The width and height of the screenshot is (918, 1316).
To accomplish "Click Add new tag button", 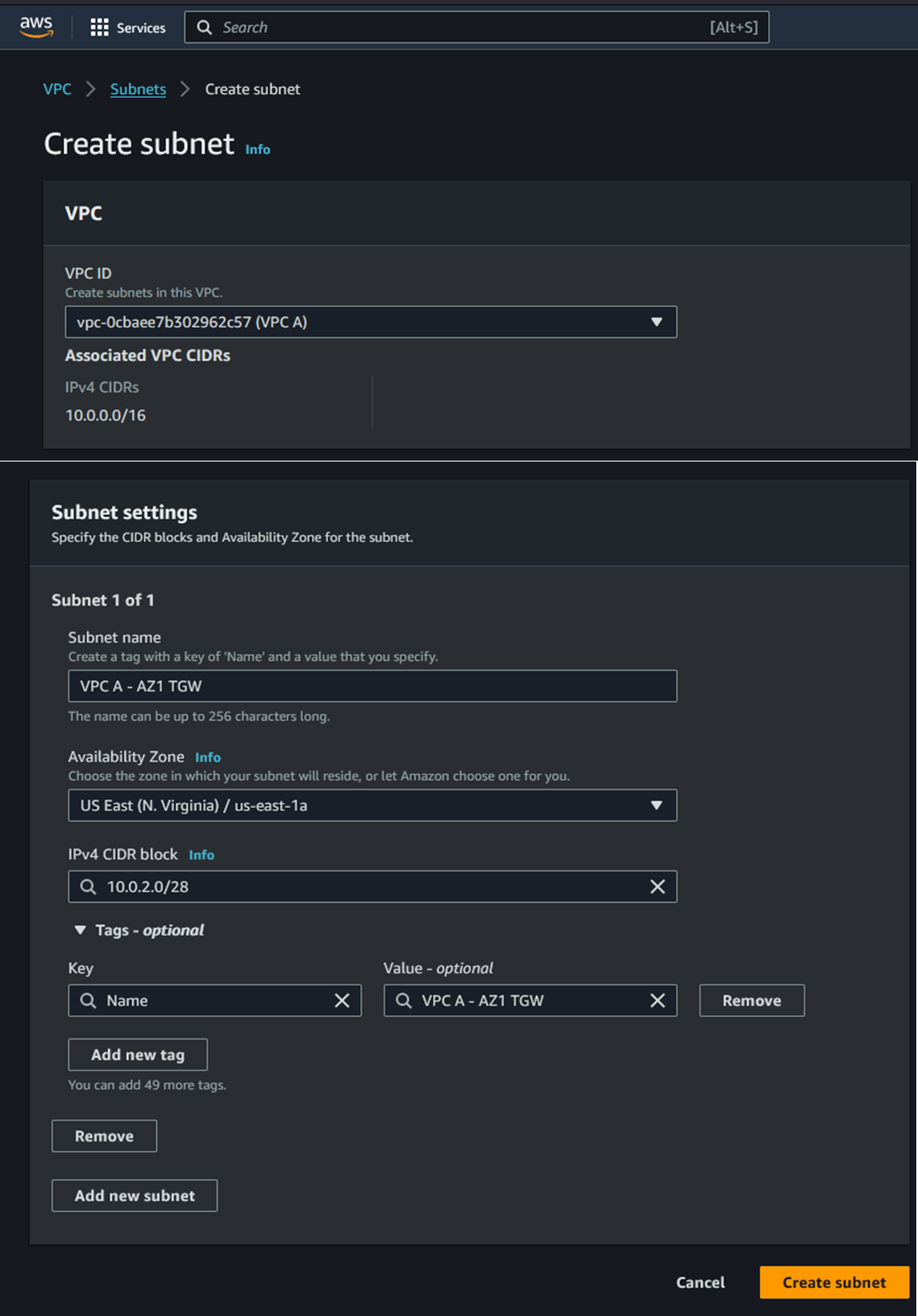I will point(138,1055).
